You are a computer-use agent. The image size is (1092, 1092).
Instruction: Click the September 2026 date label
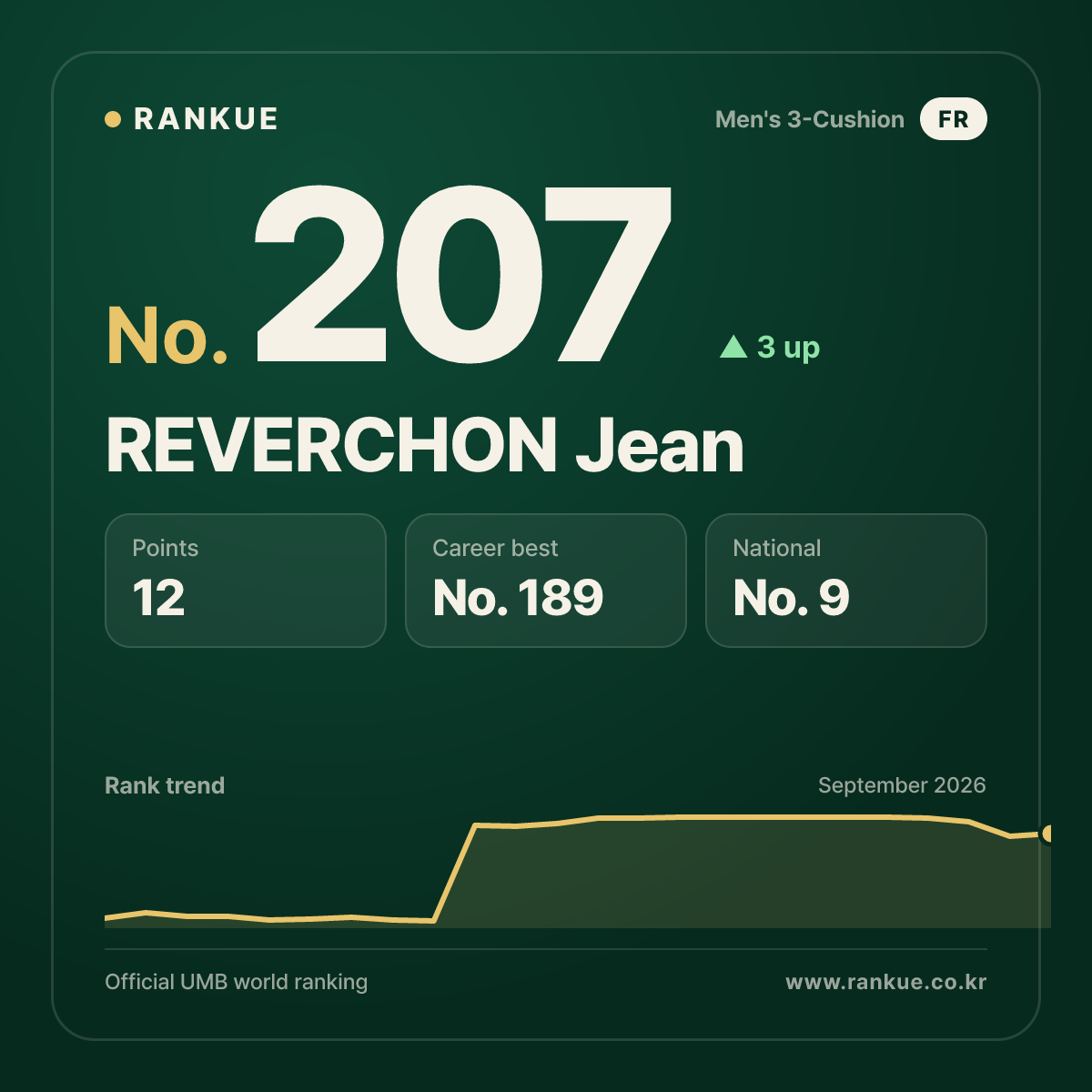902,785
